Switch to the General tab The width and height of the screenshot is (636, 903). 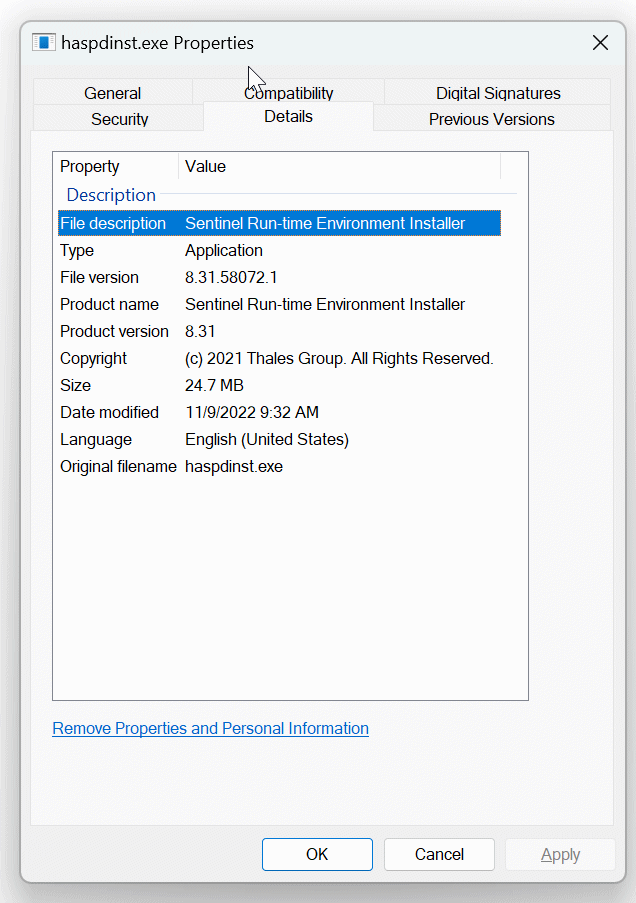click(112, 93)
